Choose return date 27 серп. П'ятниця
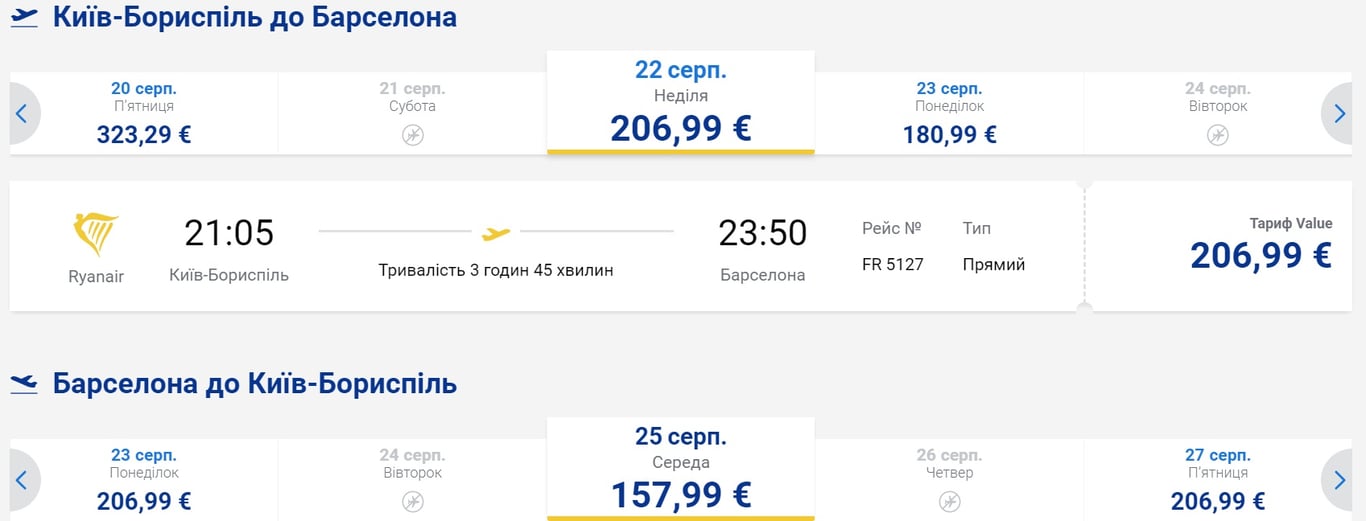This screenshot has width=1366, height=521. (1216, 480)
